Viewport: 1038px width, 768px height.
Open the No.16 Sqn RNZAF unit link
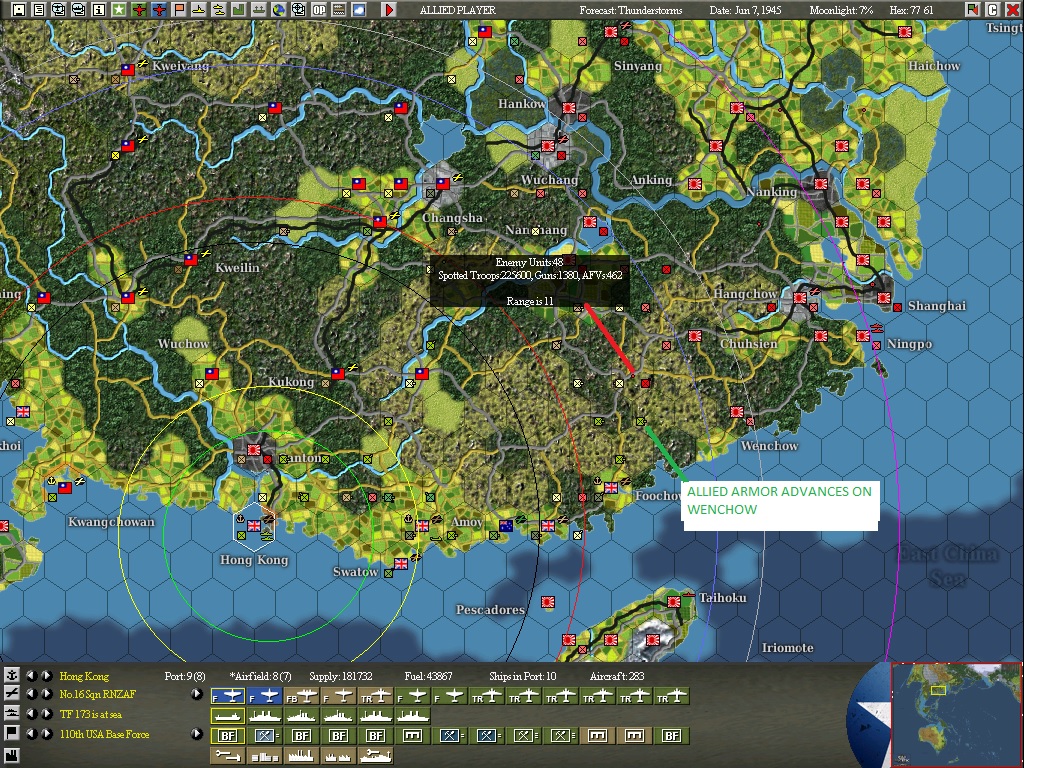pos(97,694)
